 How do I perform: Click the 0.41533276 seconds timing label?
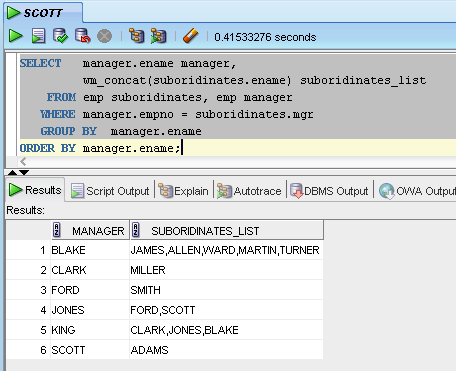pos(265,37)
